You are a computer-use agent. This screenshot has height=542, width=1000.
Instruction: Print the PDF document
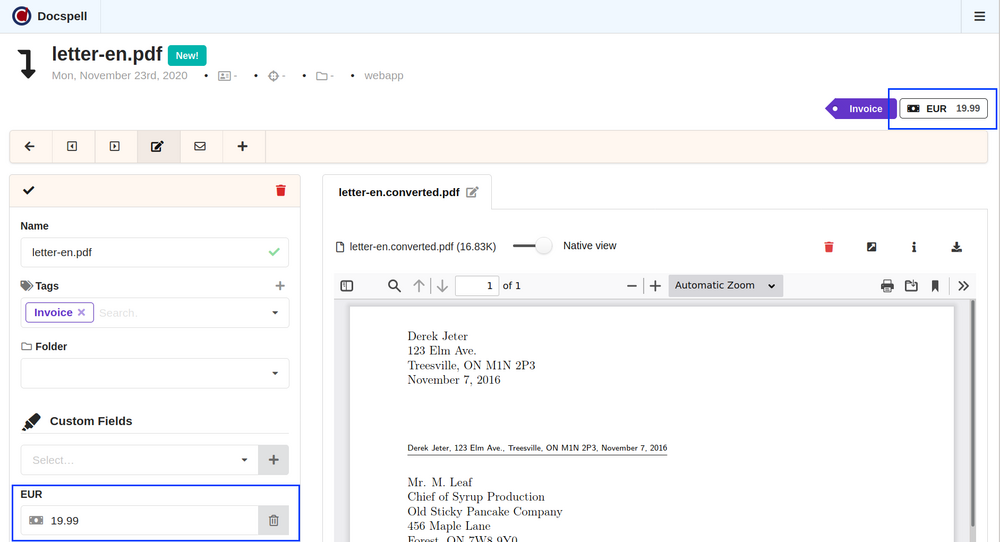(x=887, y=286)
